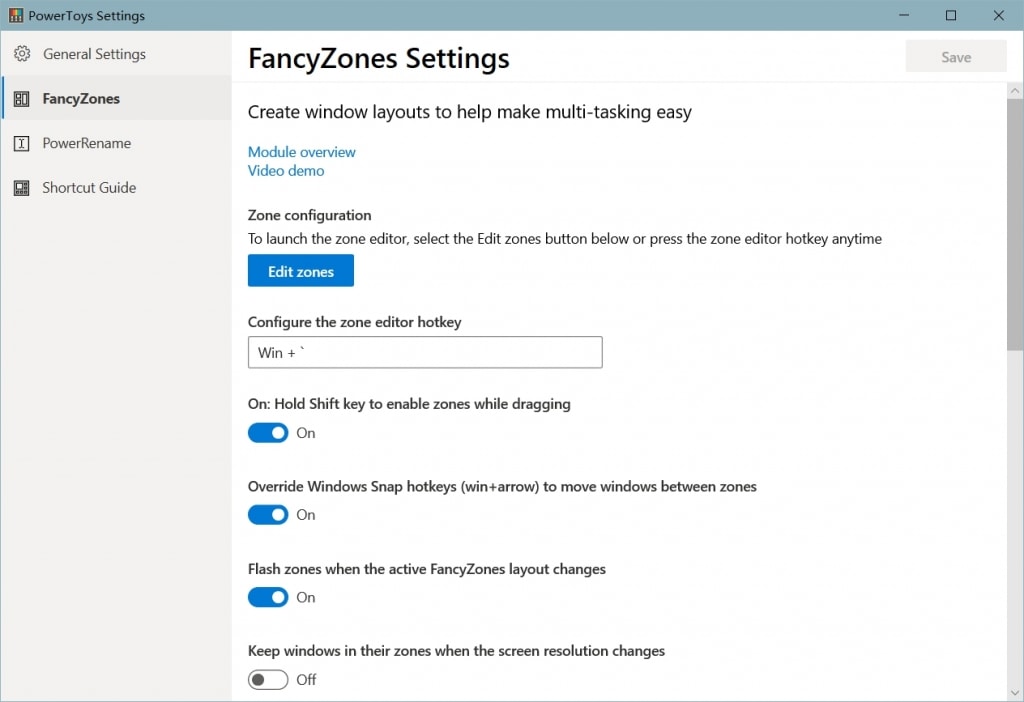Select FancyZones in the sidebar
1024x702 pixels.
116,99
